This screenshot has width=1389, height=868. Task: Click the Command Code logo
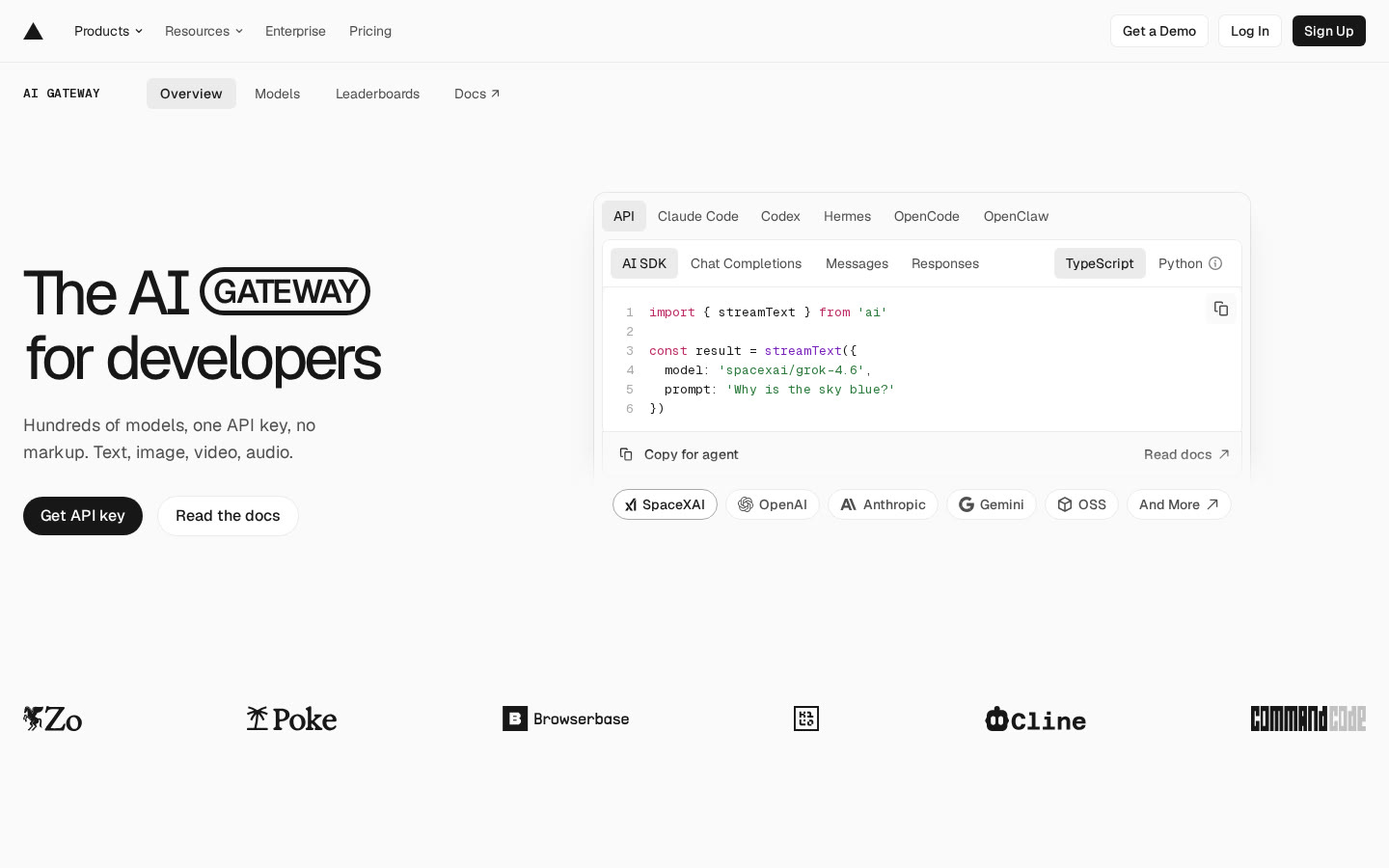[1308, 719]
